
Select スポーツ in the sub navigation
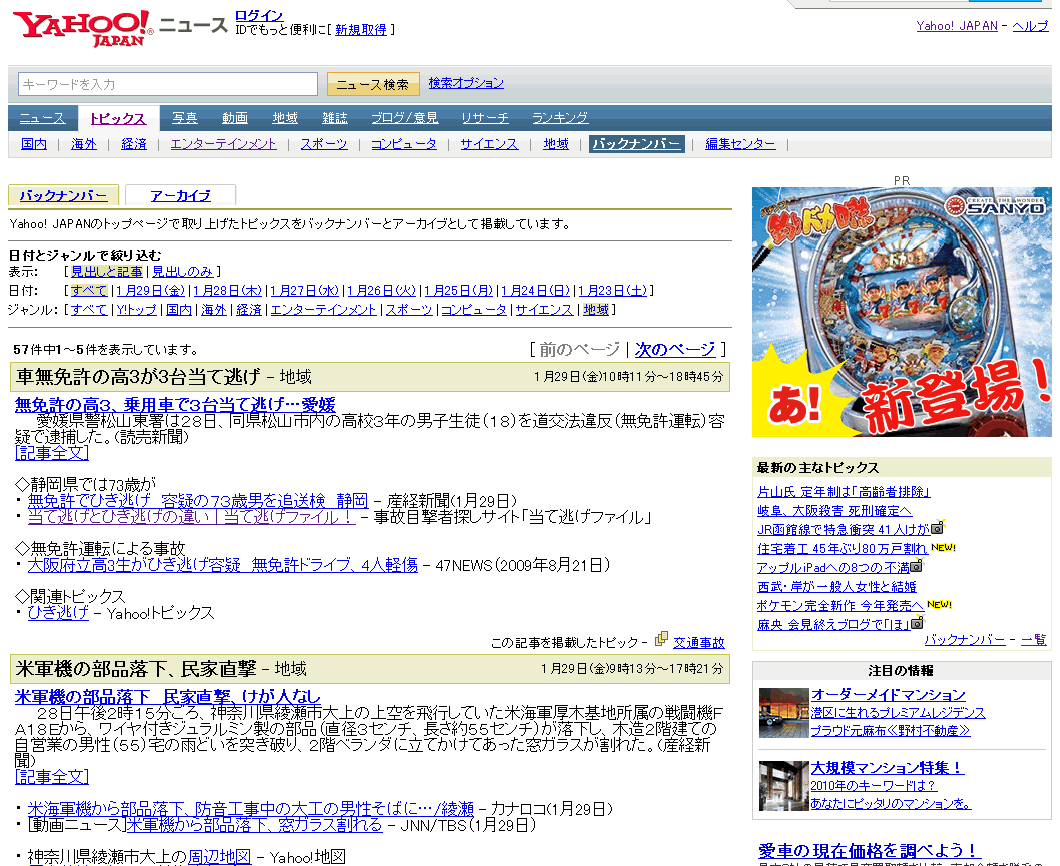324,143
